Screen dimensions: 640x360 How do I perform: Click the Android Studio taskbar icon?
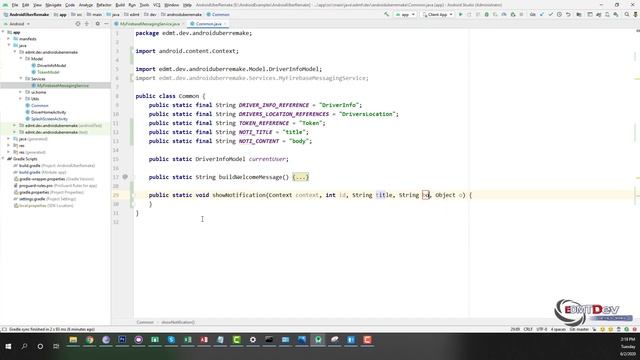coord(318,340)
